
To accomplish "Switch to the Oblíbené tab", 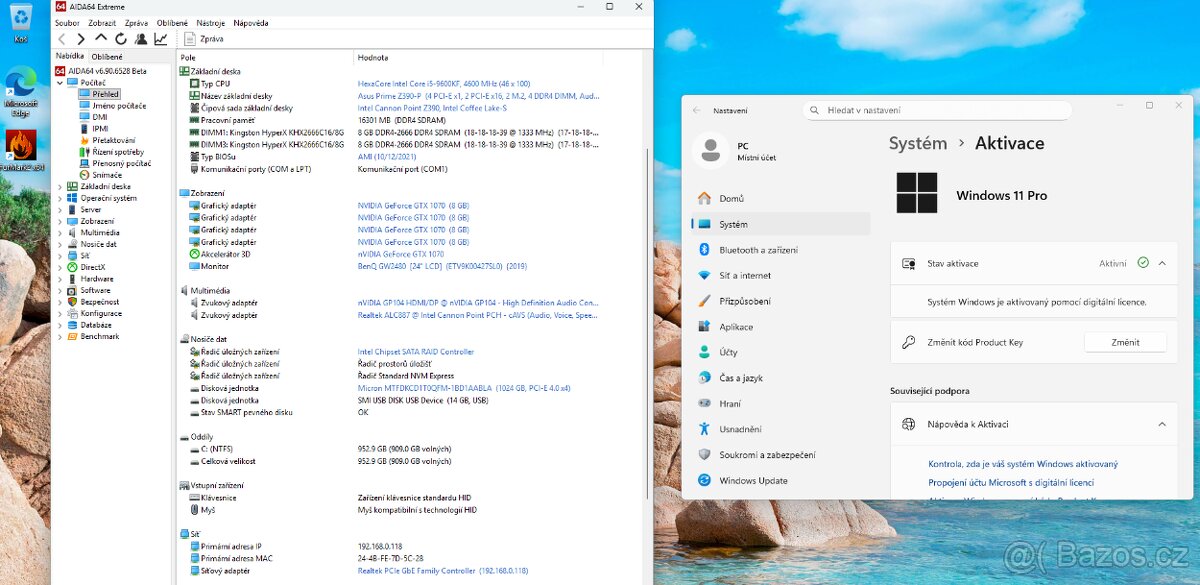I will (107, 57).
